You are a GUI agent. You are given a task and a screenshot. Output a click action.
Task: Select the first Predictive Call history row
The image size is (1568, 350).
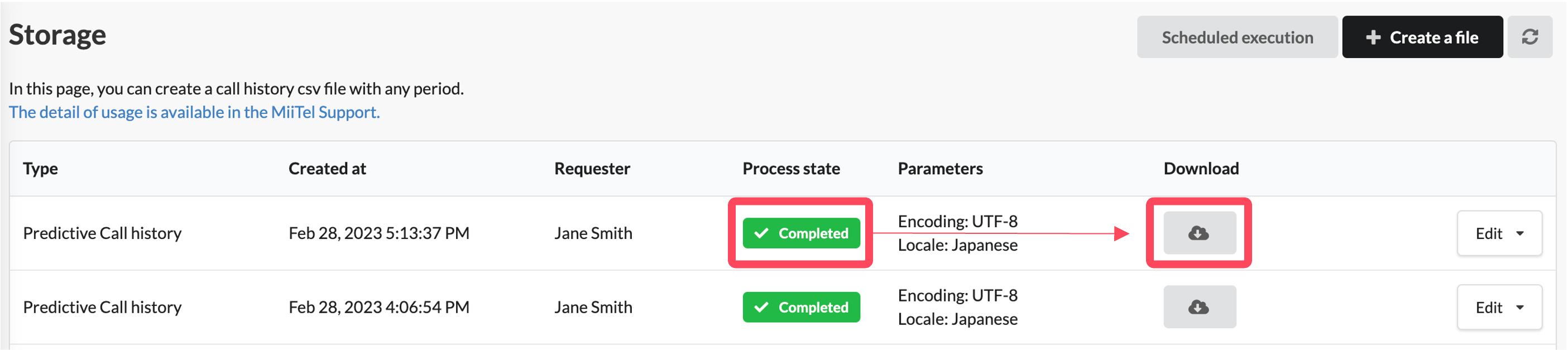tap(782, 233)
